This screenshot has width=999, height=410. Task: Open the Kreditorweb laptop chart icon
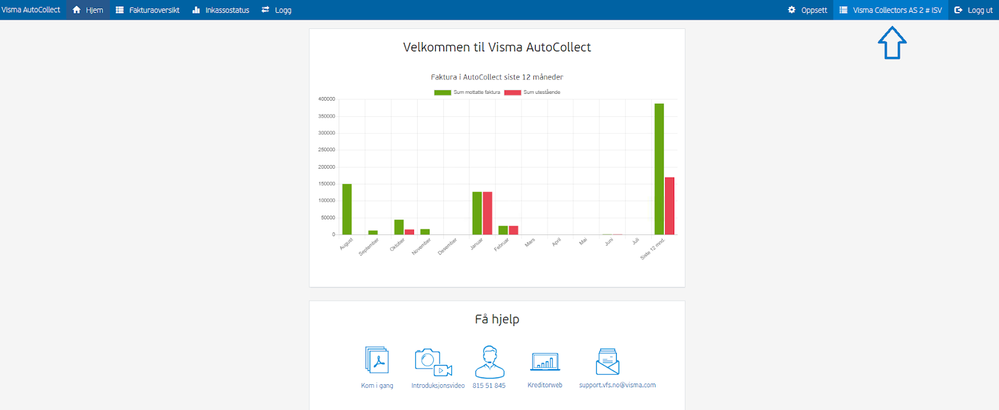(x=545, y=362)
